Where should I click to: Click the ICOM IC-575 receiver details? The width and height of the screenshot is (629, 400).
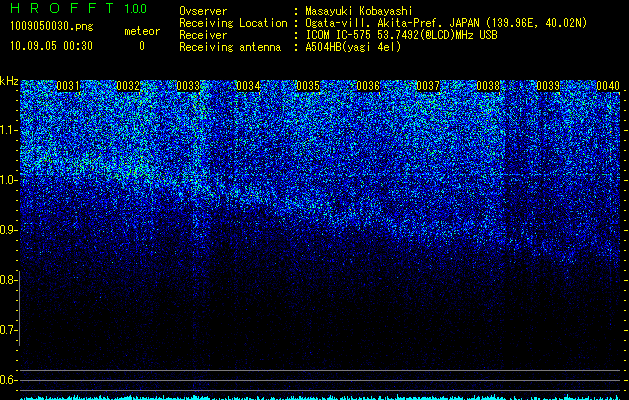coord(401,35)
